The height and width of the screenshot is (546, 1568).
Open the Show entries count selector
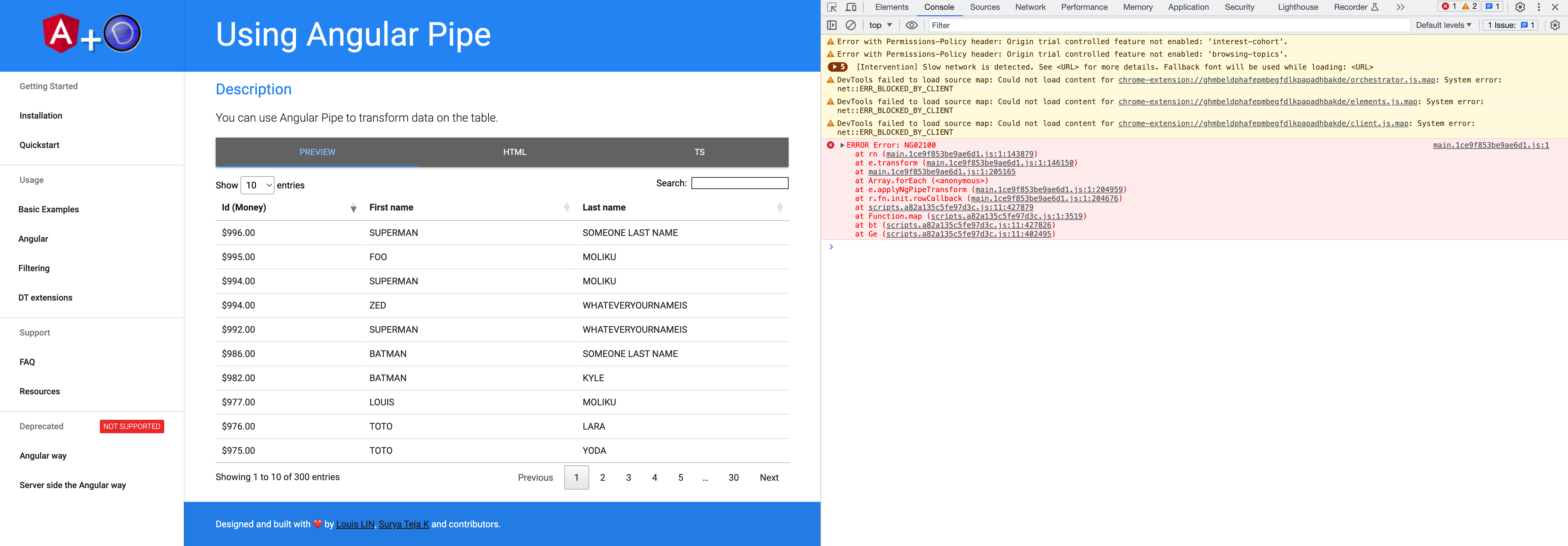(257, 185)
